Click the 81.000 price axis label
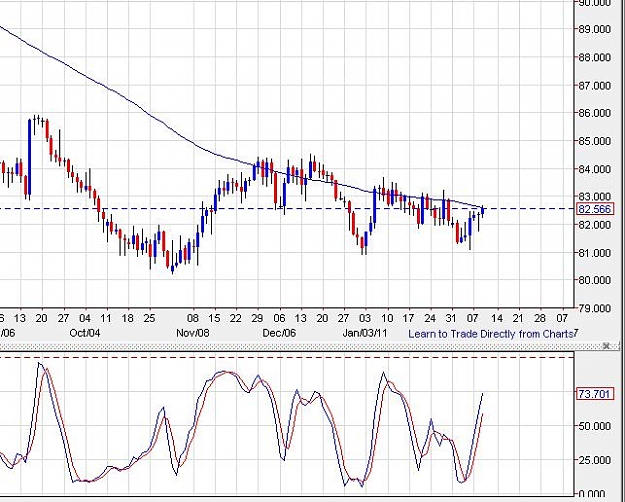The height and width of the screenshot is (502, 625). 594,253
